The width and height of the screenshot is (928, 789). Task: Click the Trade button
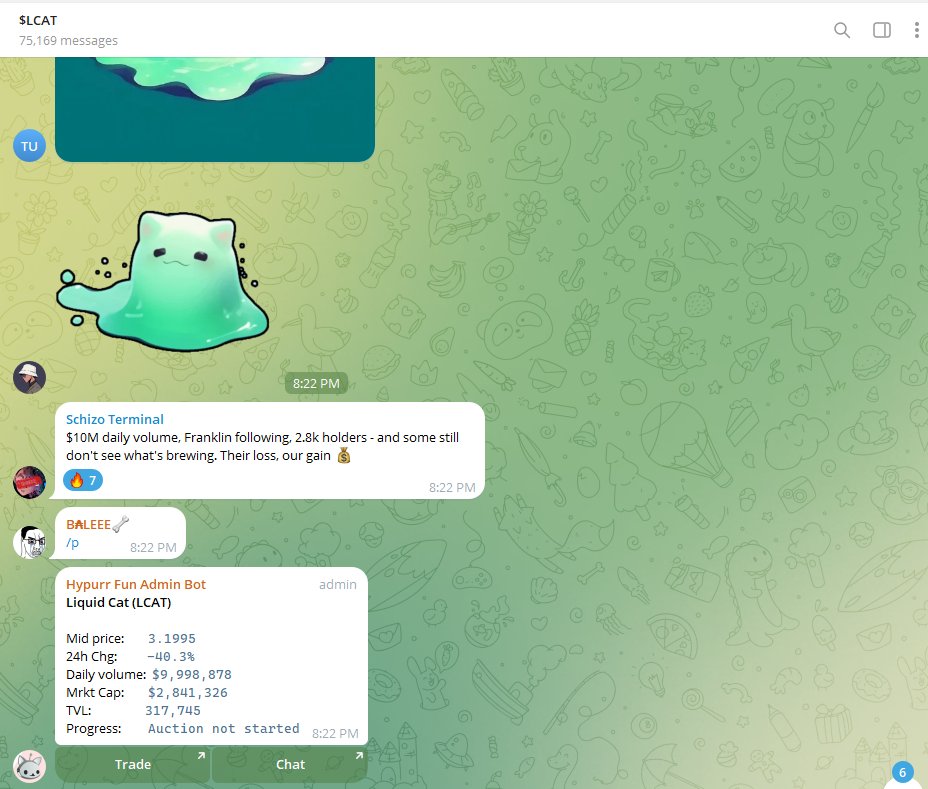(x=133, y=764)
